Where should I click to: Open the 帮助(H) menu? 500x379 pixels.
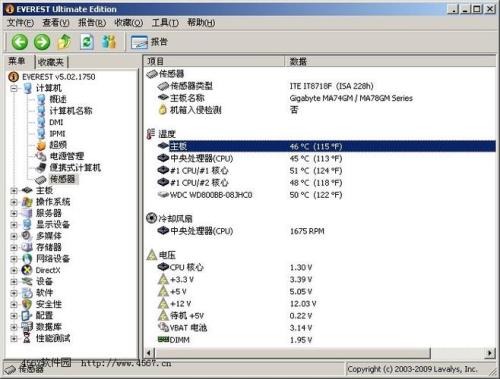(x=201, y=23)
